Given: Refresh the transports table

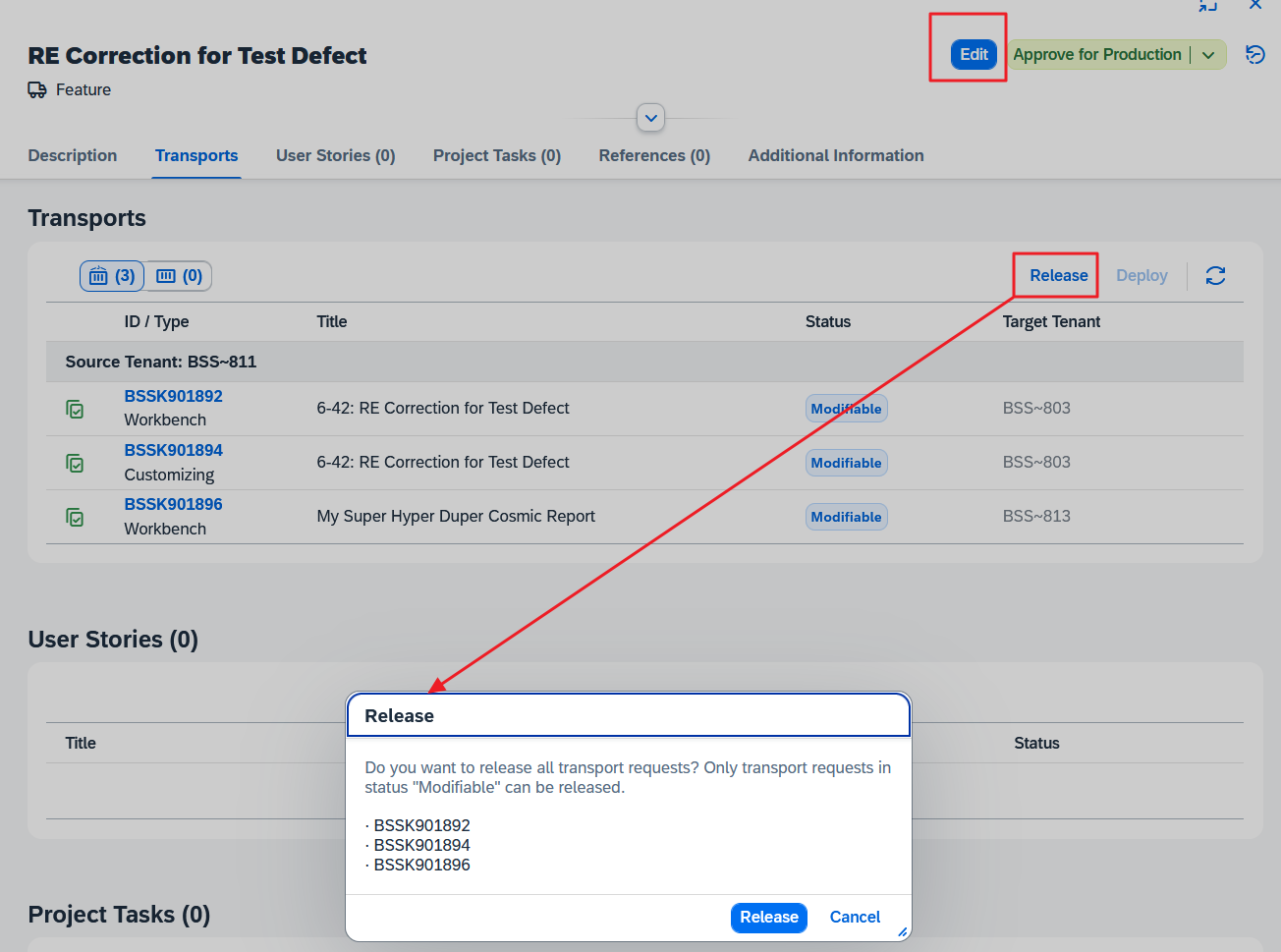Looking at the screenshot, I should [x=1215, y=276].
